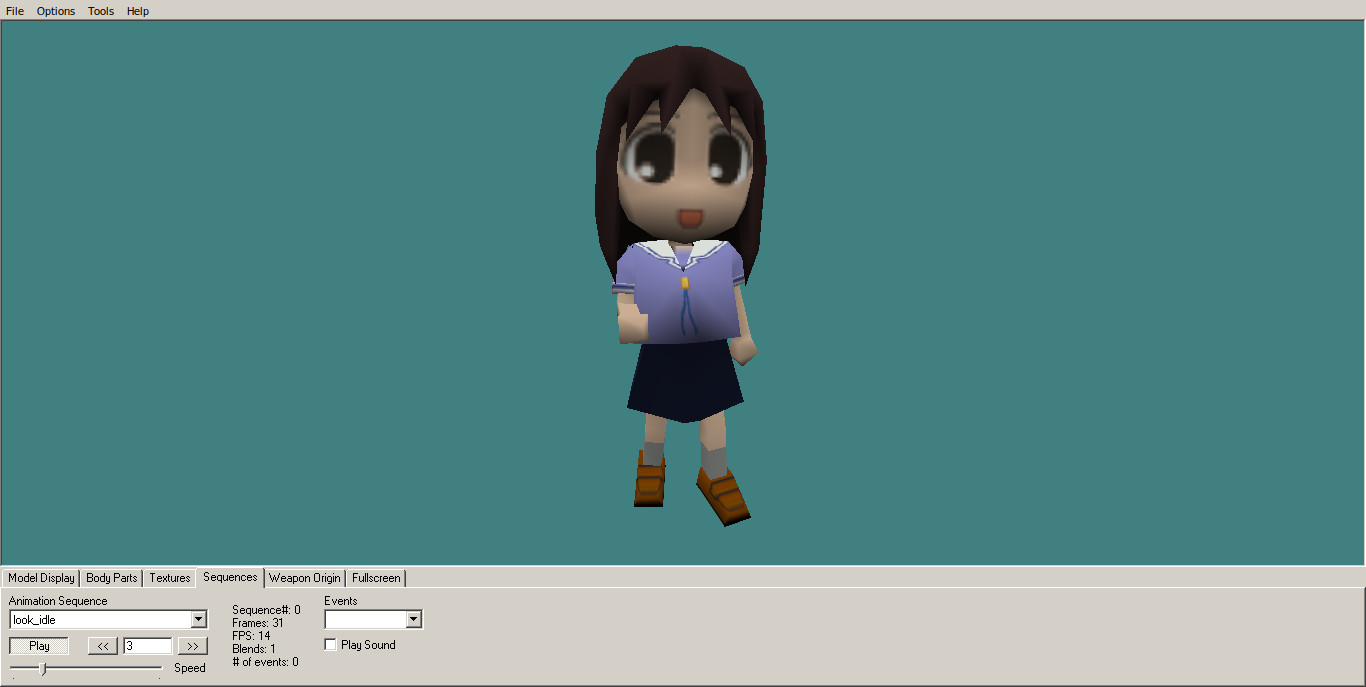
Task: Step to next frame with >> button
Action: click(193, 646)
